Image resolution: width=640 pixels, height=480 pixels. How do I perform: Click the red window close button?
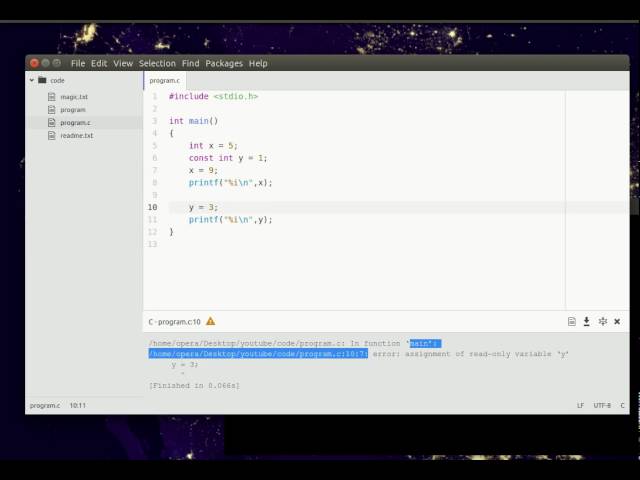pyautogui.click(x=34, y=63)
